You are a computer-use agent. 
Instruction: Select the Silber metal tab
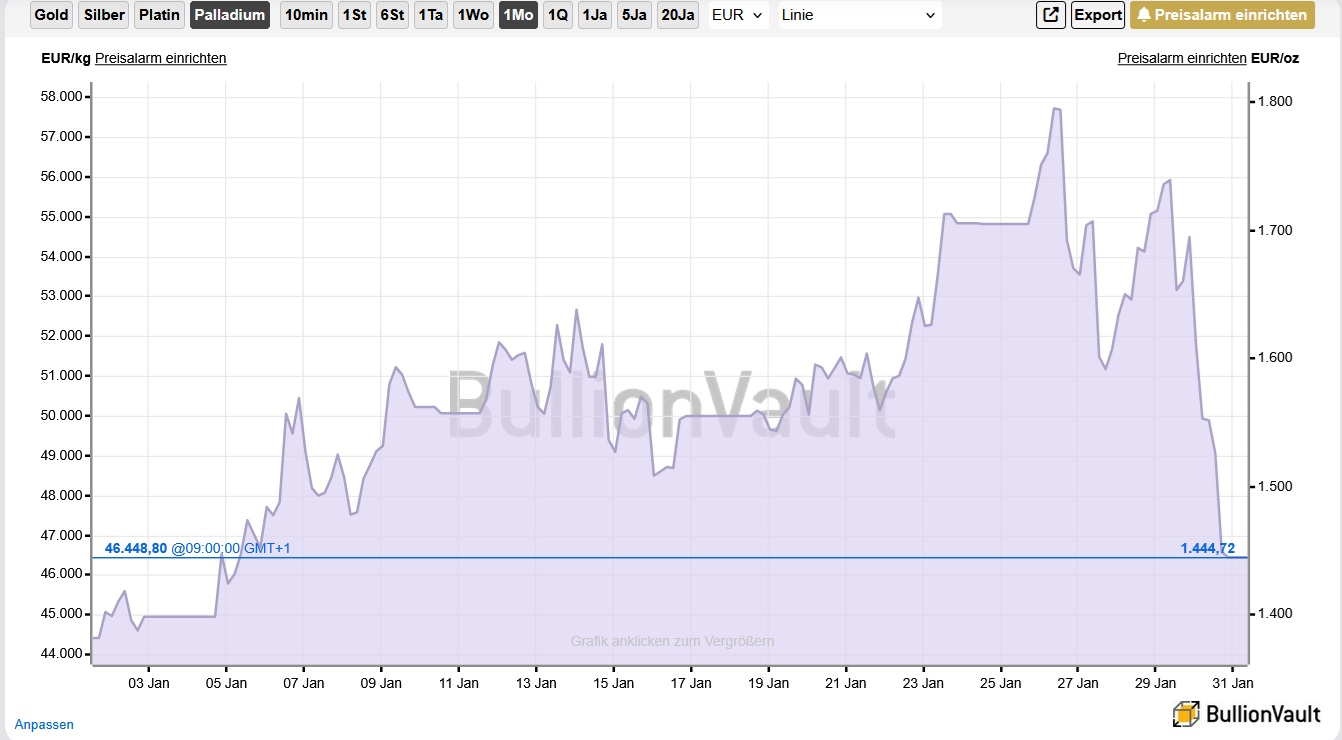[x=104, y=15]
